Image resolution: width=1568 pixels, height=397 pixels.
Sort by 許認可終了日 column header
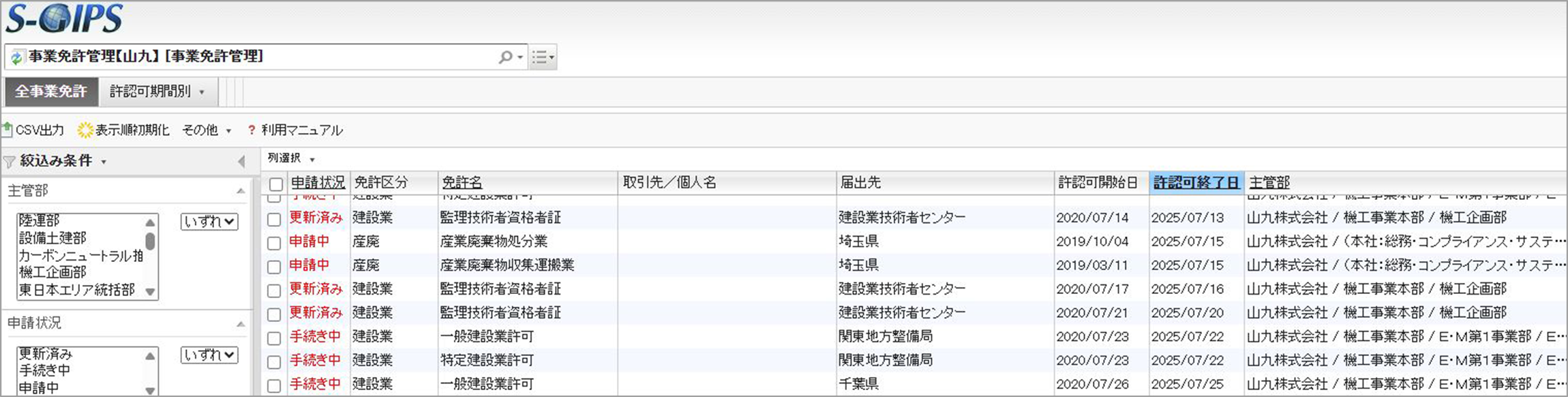click(x=1196, y=183)
